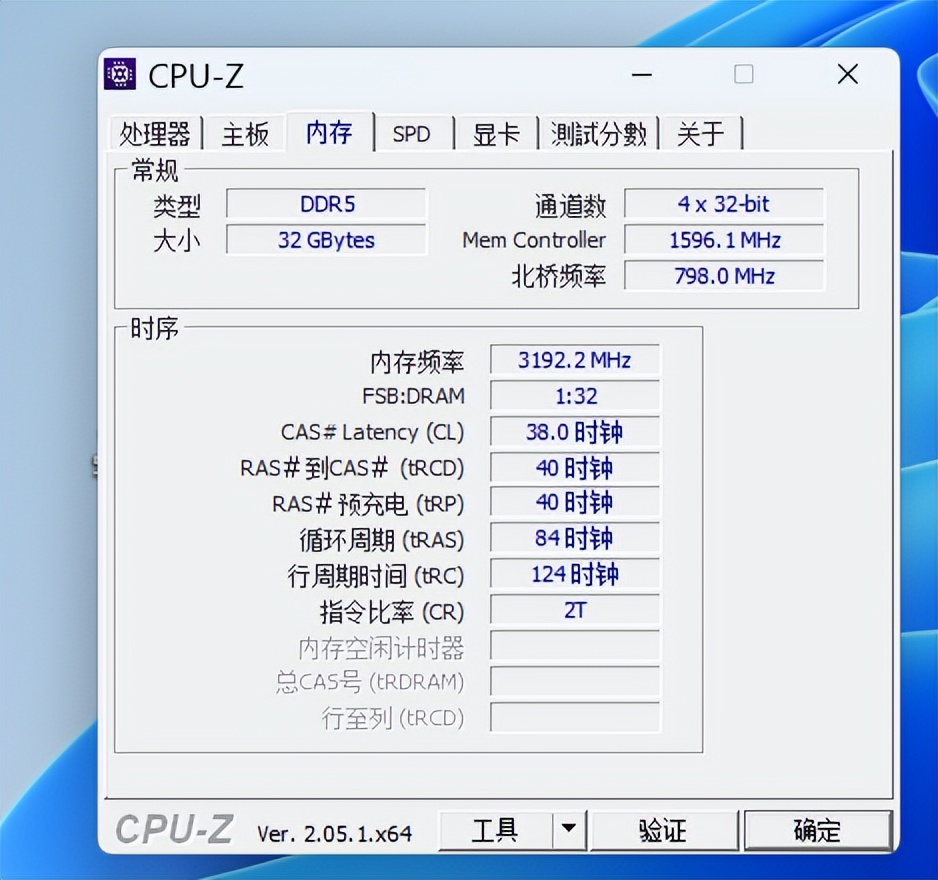Click the maximize box in the title bar
This screenshot has width=938, height=880.
(x=744, y=75)
